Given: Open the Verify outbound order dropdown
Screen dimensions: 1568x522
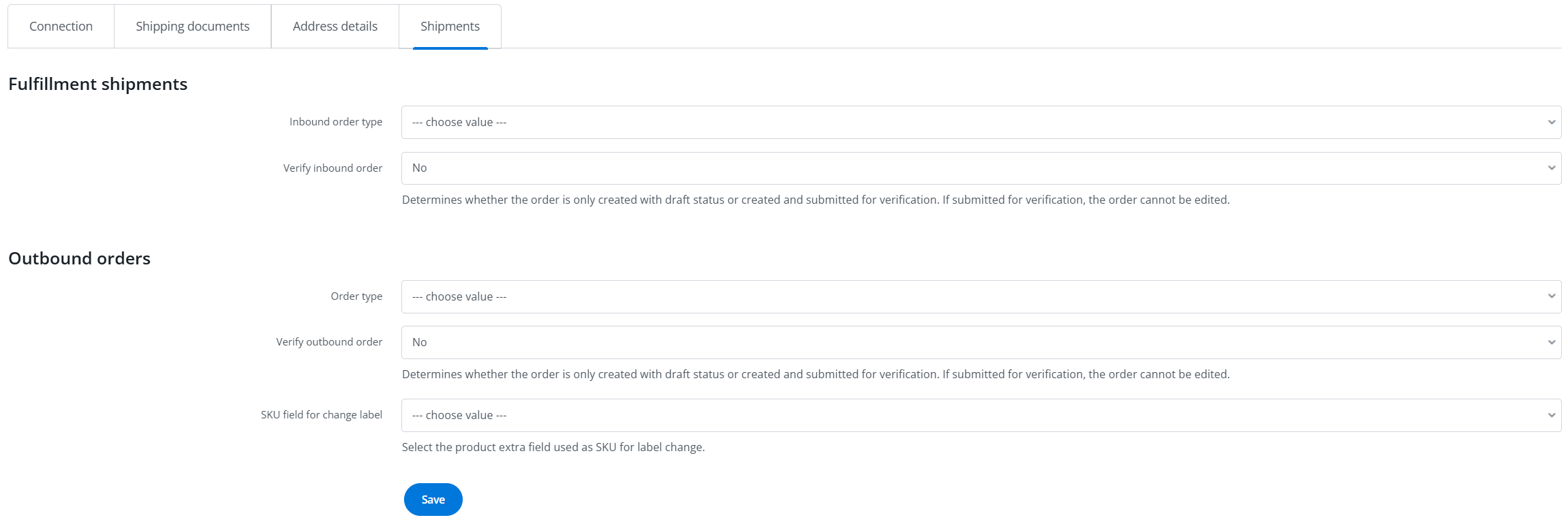Looking at the screenshot, I should tap(981, 343).
